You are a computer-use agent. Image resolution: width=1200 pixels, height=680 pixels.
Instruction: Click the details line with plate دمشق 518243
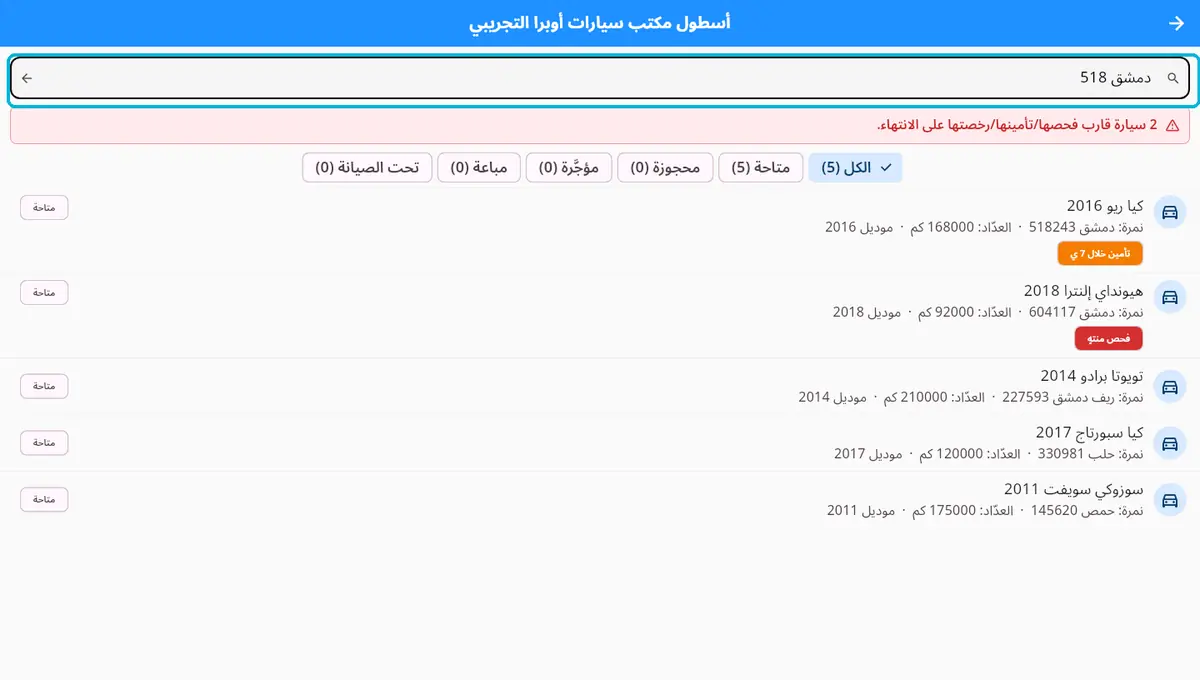tap(984, 227)
